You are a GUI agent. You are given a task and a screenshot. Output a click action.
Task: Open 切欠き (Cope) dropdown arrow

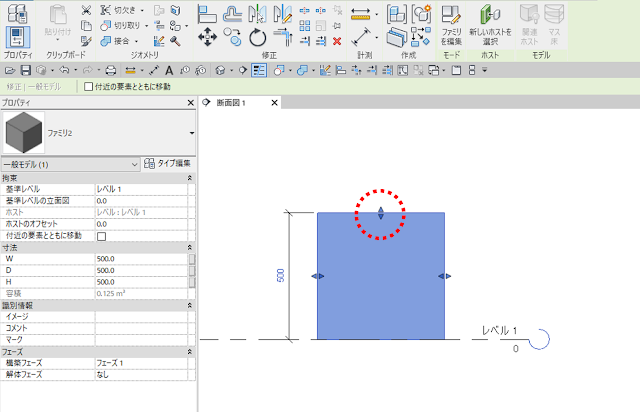142,10
